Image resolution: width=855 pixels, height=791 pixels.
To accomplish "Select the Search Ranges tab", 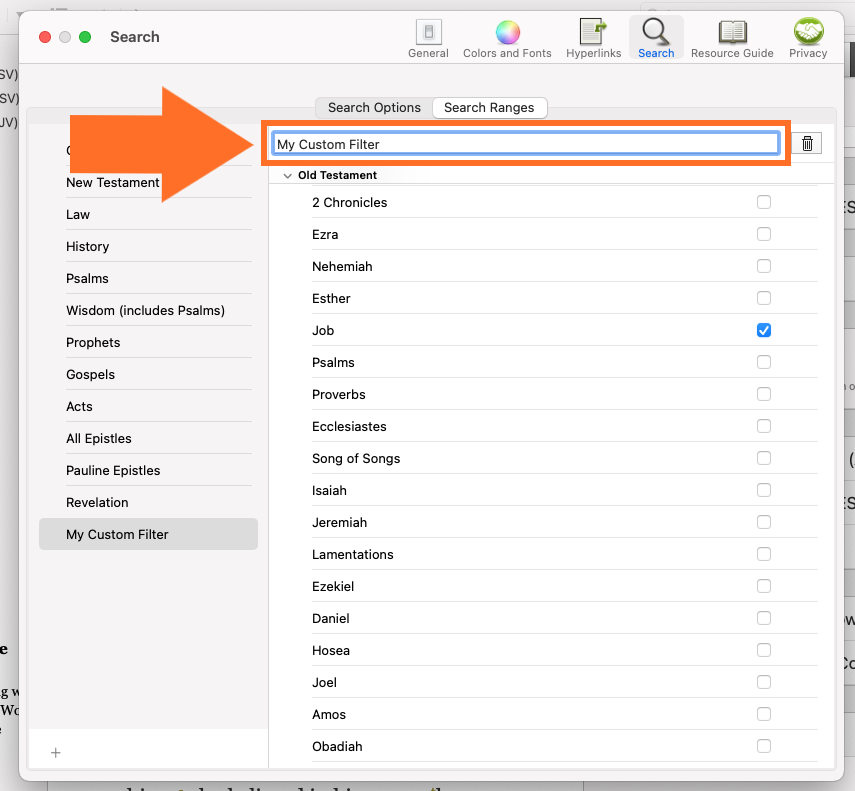I will tap(489, 108).
